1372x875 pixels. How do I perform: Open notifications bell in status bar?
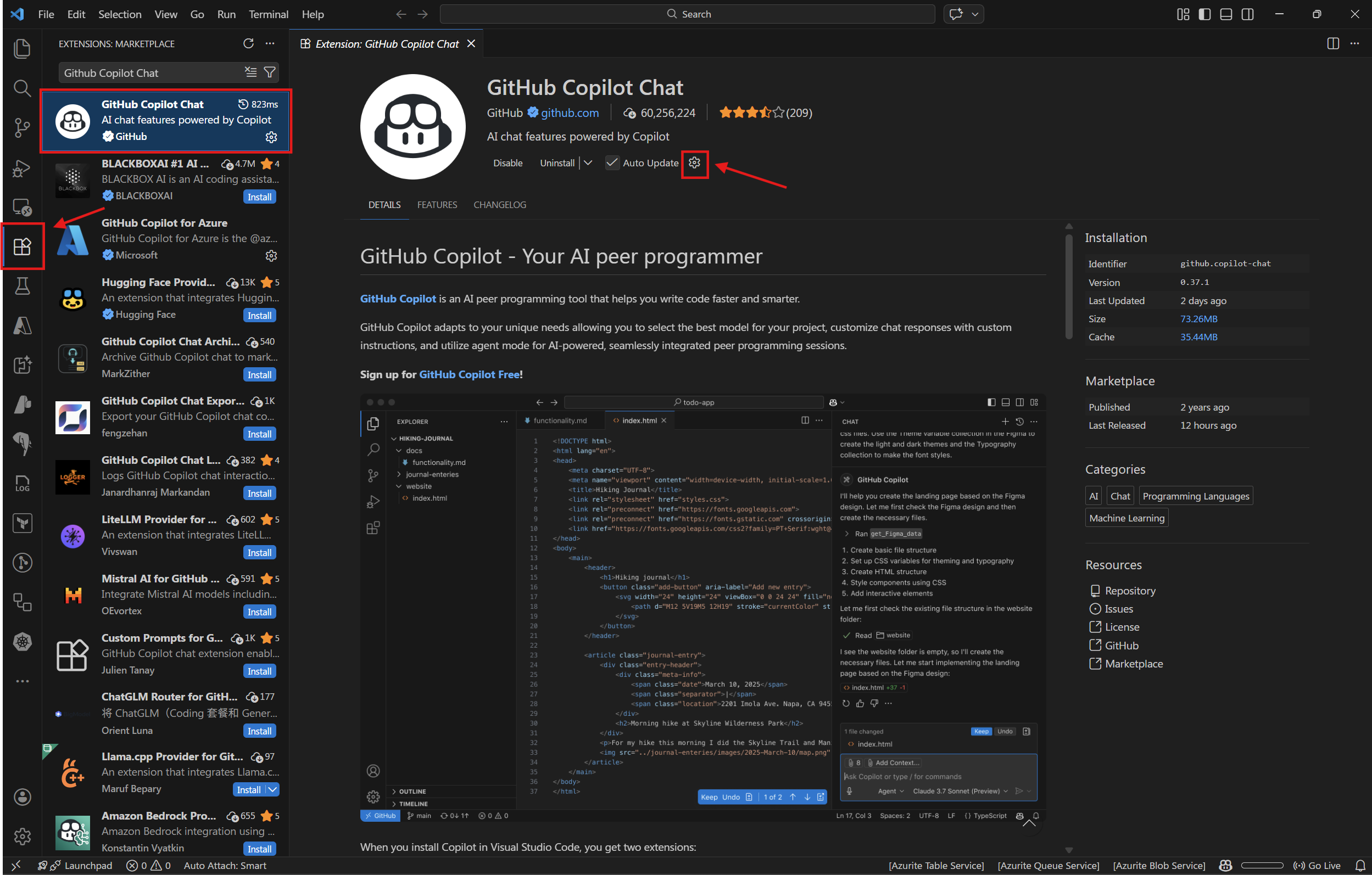[x=1360, y=865]
